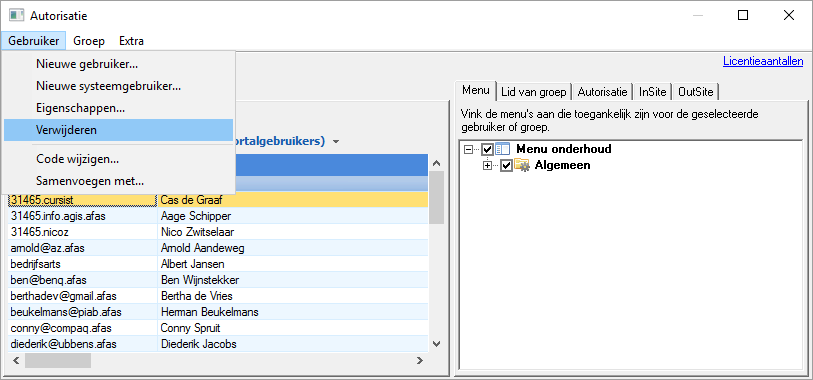Select user beukelmans@piab.afas

point(82,312)
